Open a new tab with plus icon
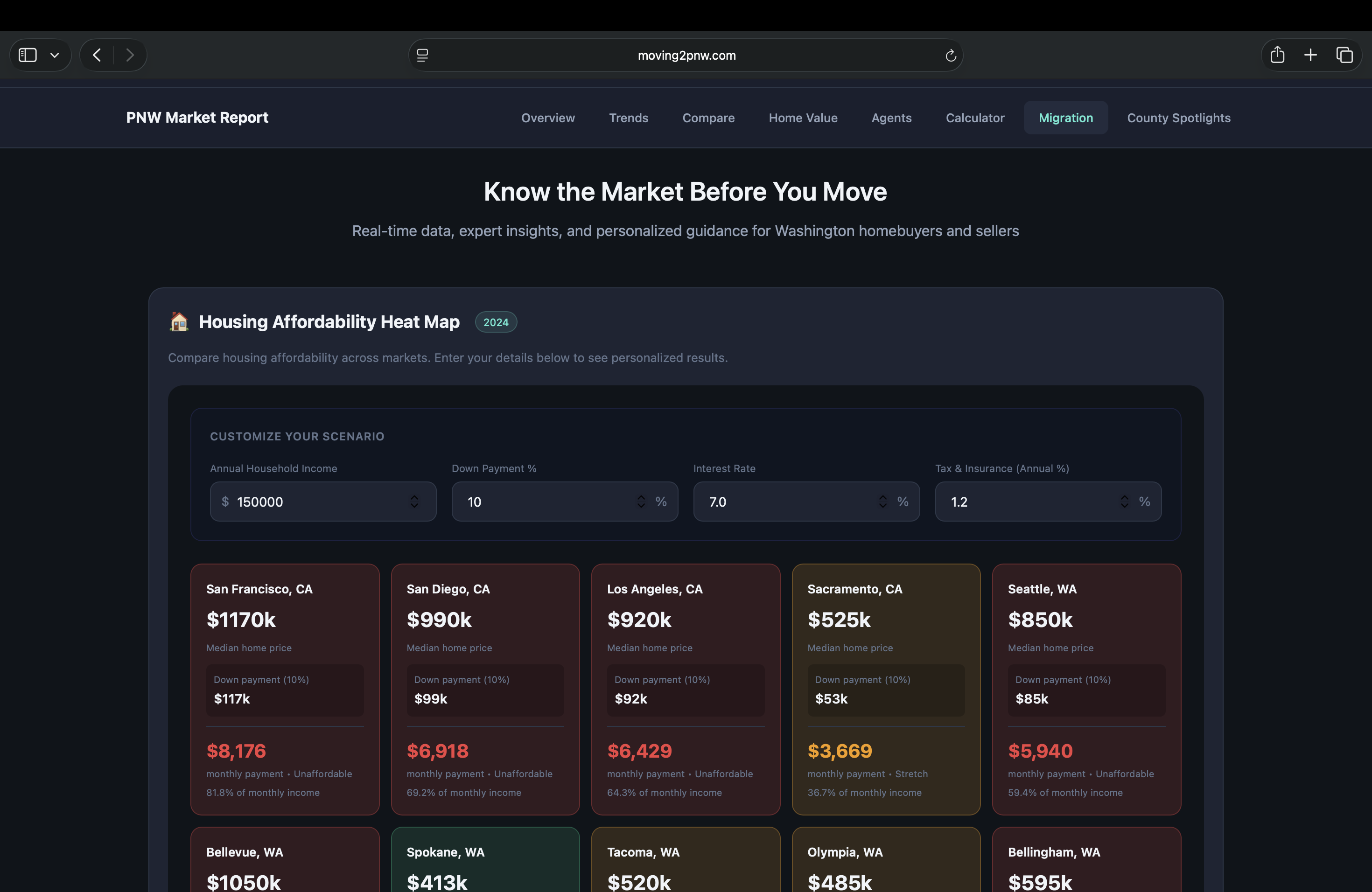 point(1310,56)
